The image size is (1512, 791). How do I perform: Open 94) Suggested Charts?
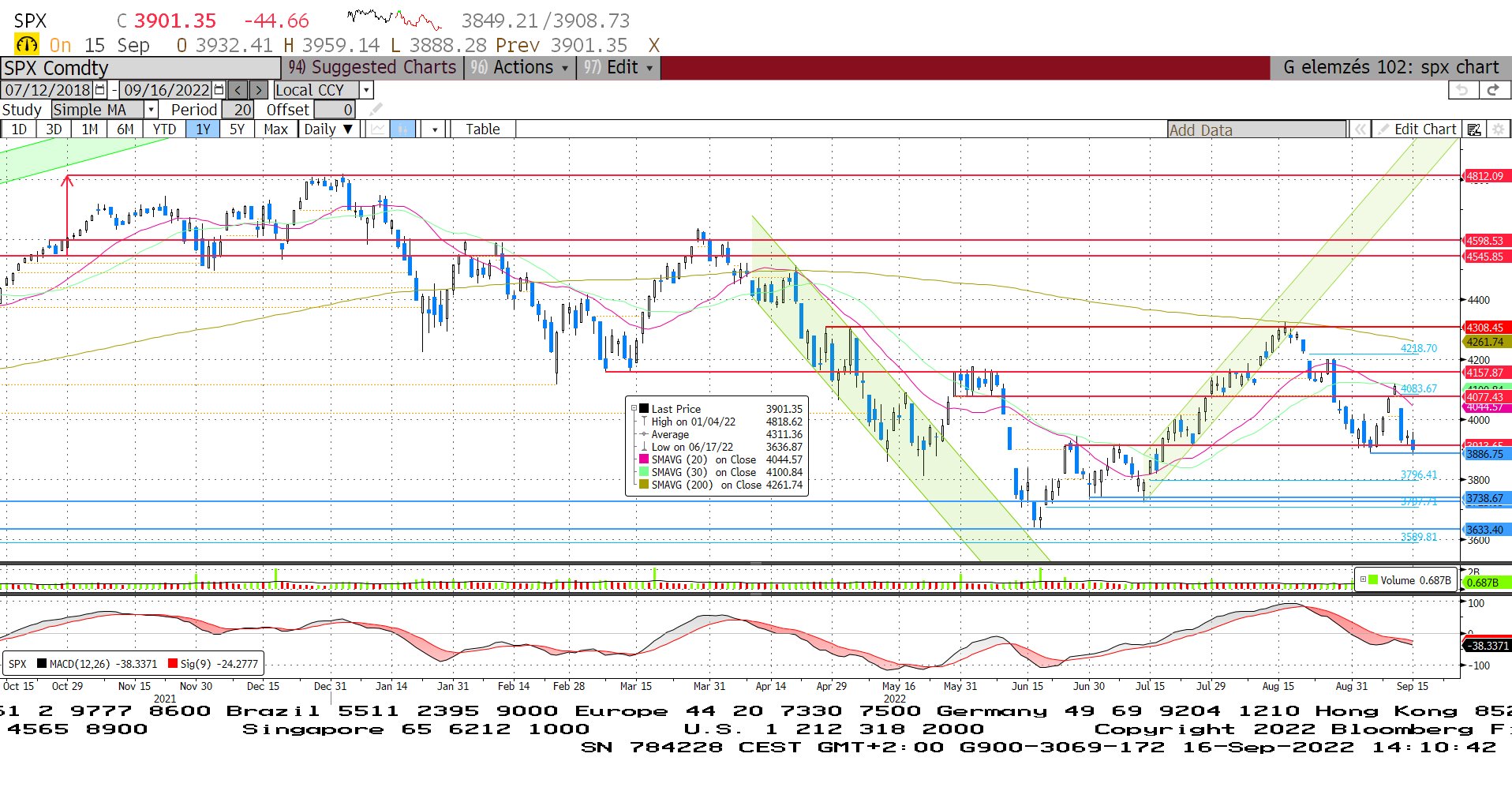[x=372, y=68]
